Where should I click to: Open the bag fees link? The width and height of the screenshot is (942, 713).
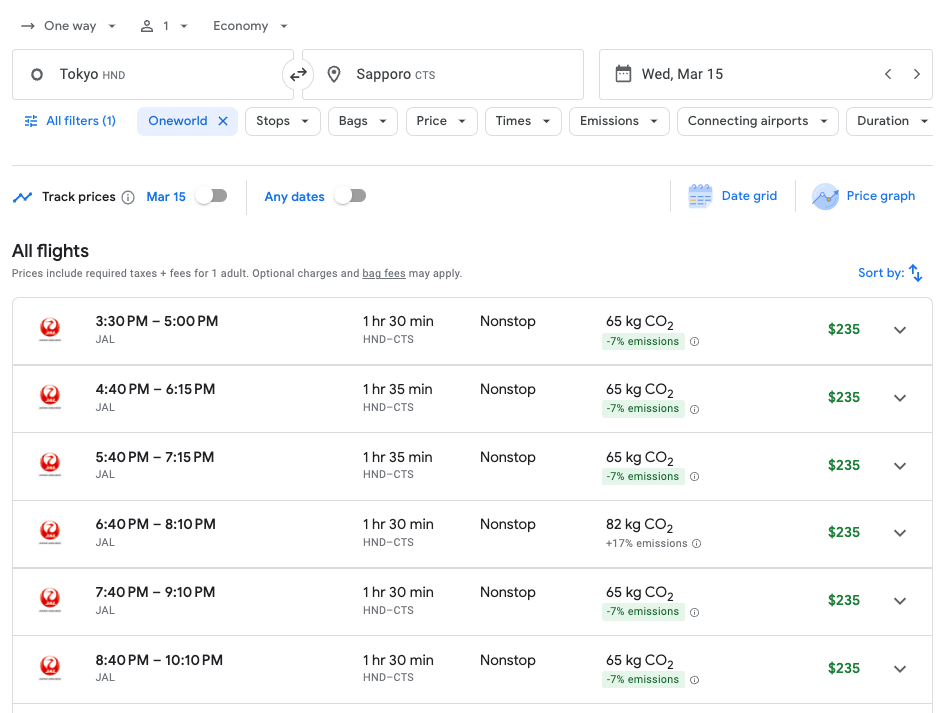(x=384, y=273)
